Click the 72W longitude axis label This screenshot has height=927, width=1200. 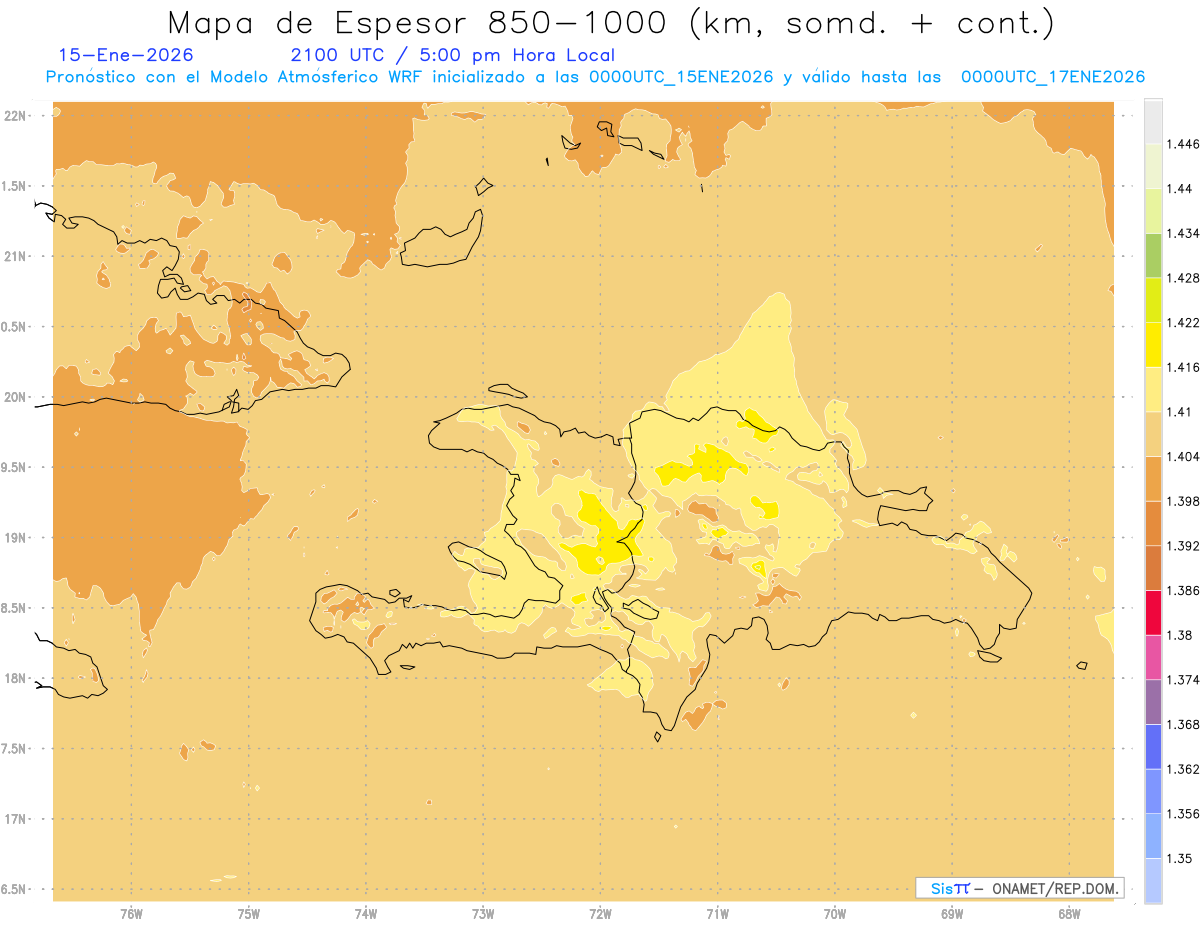pos(600,914)
